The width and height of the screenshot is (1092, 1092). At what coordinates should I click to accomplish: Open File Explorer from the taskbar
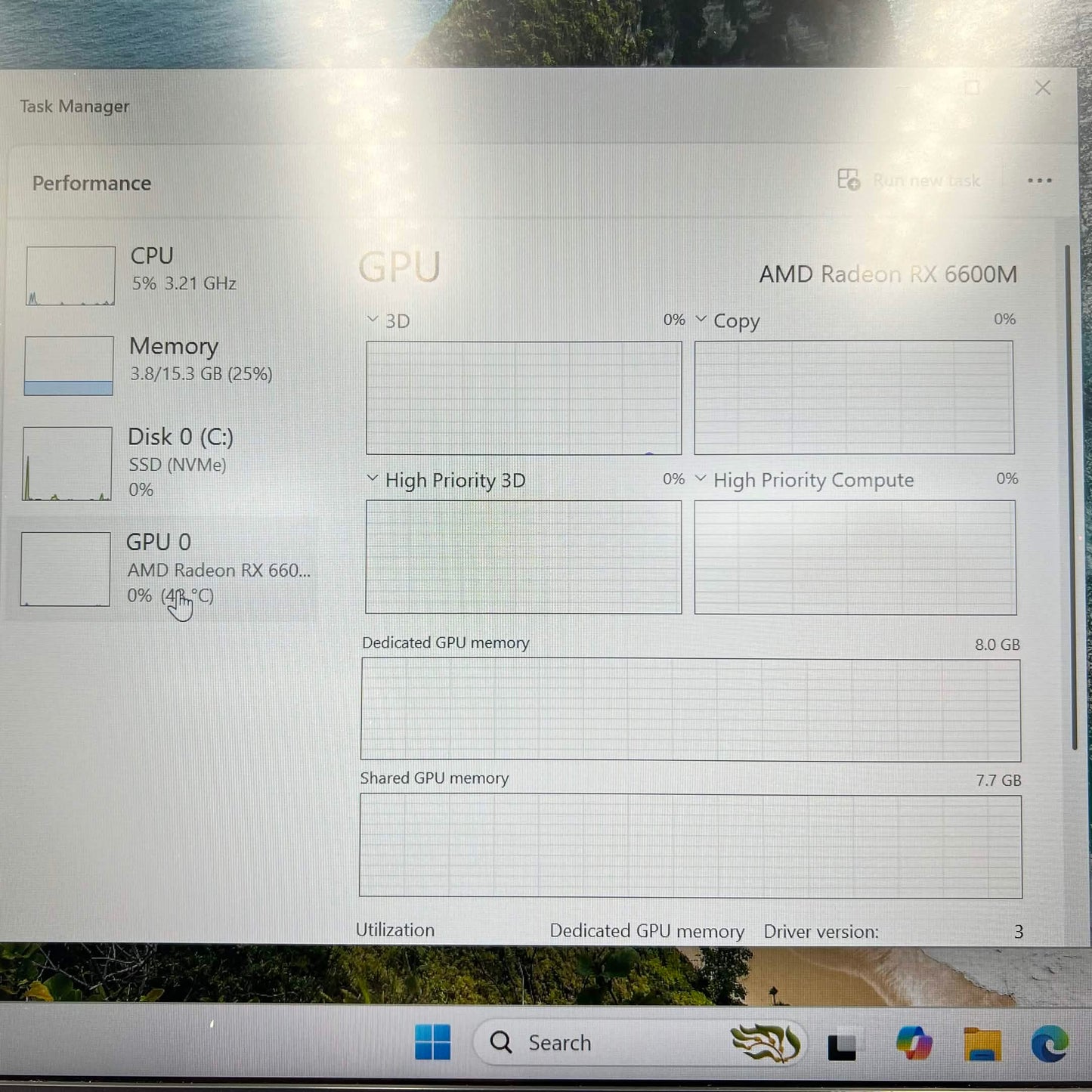982,1044
